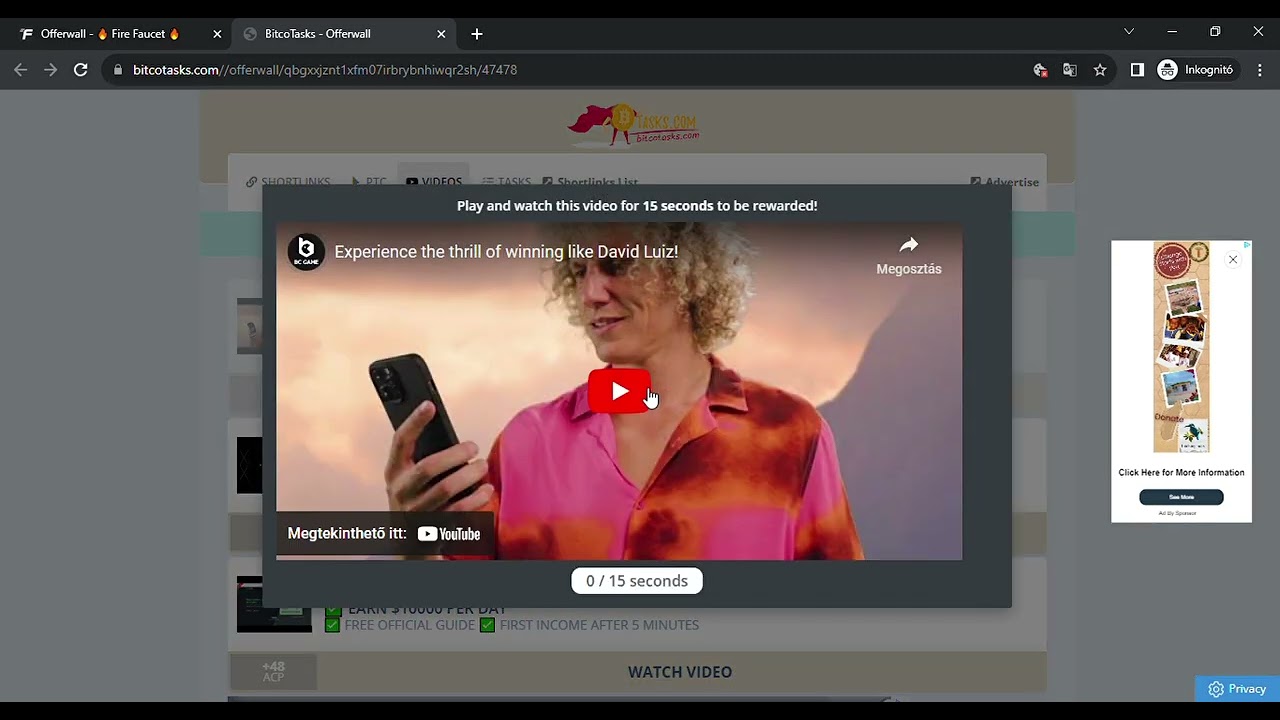
Task: Open video on YouTube logo link
Action: click(449, 534)
